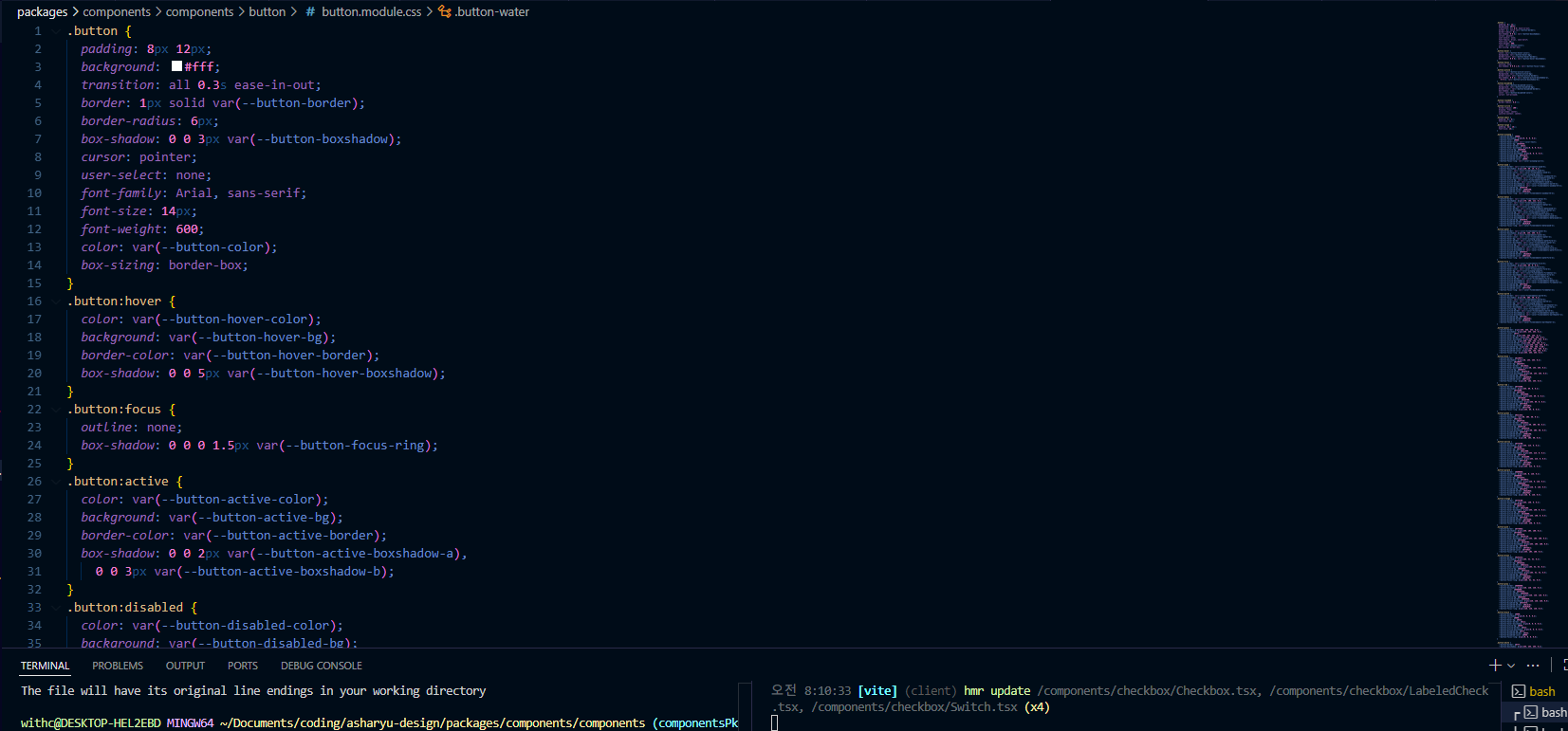Viewport: 1568px width, 731px height.
Task: Switch to the TERMINAL panel tab
Action: (x=45, y=666)
